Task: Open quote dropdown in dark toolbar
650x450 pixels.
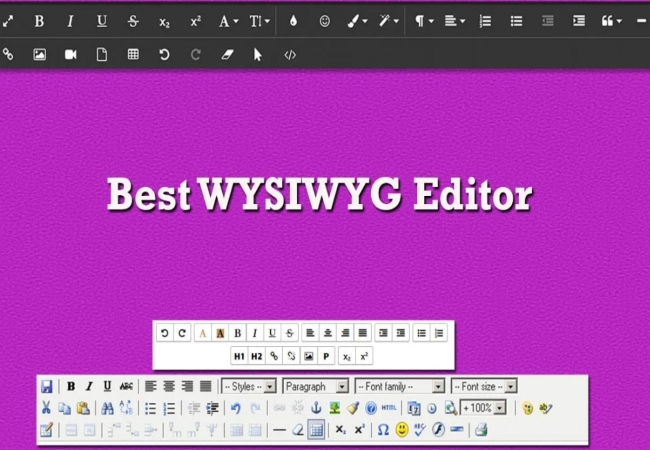Action: (611, 21)
